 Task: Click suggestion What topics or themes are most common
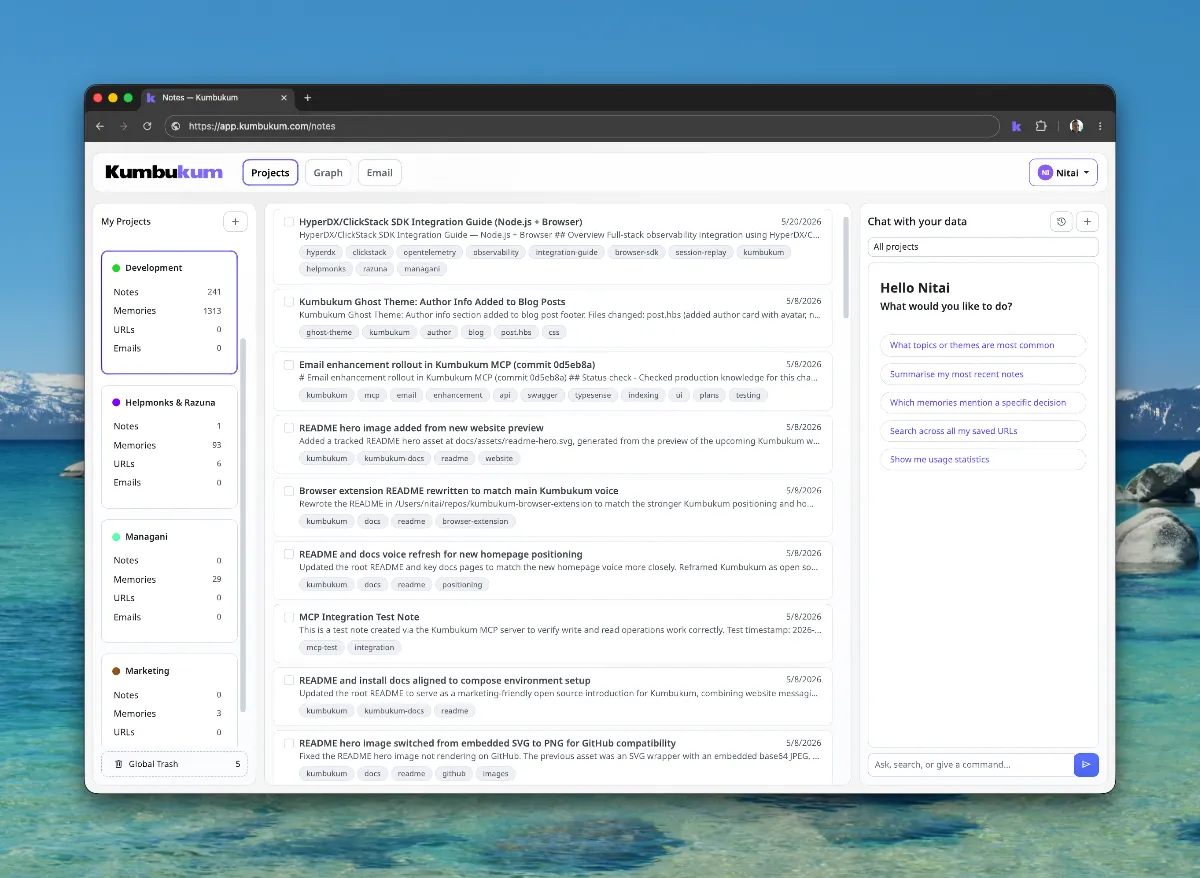coord(983,345)
